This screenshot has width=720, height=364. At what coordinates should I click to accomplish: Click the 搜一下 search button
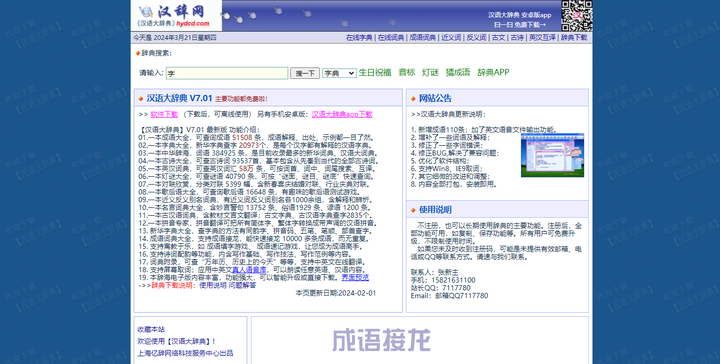[x=305, y=73]
